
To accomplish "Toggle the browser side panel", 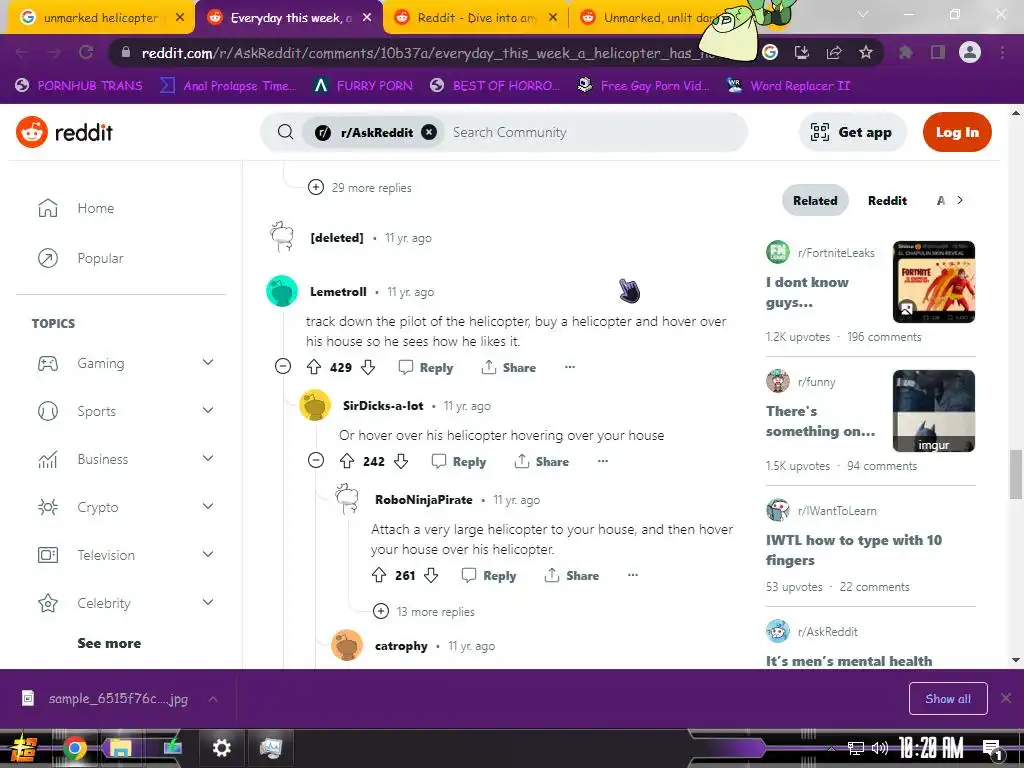I will (x=938, y=52).
